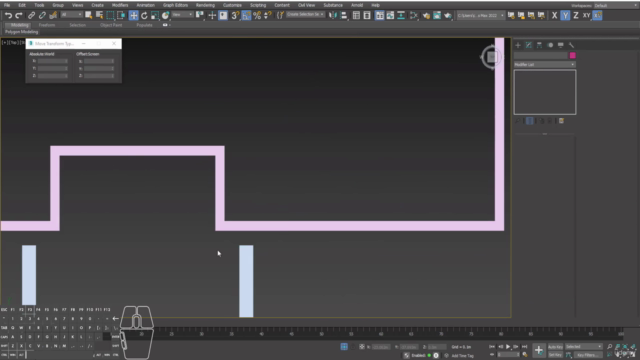Toggle the Layer Explorer icon

367,16
